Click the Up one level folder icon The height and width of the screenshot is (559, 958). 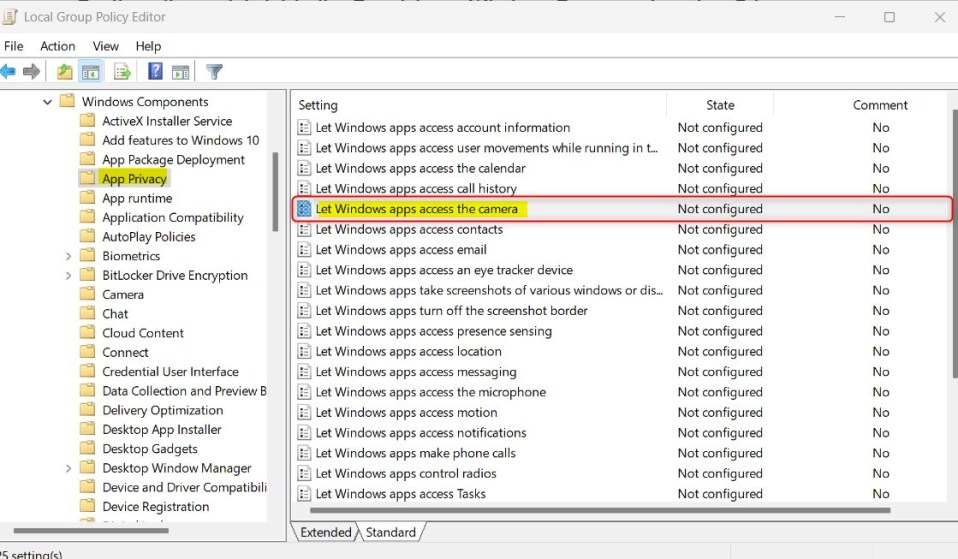[x=64, y=71]
